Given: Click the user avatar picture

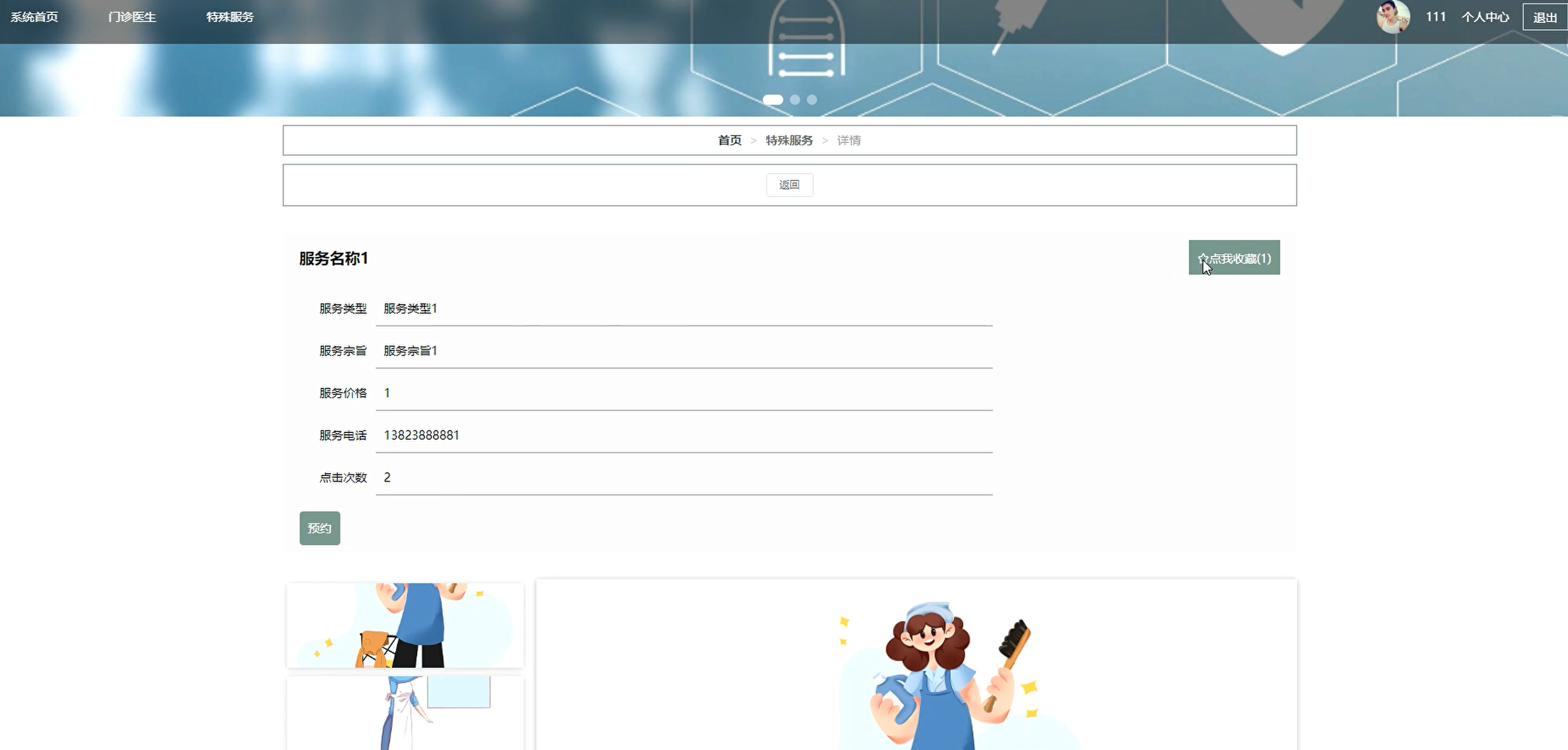Looking at the screenshot, I should tap(1393, 17).
